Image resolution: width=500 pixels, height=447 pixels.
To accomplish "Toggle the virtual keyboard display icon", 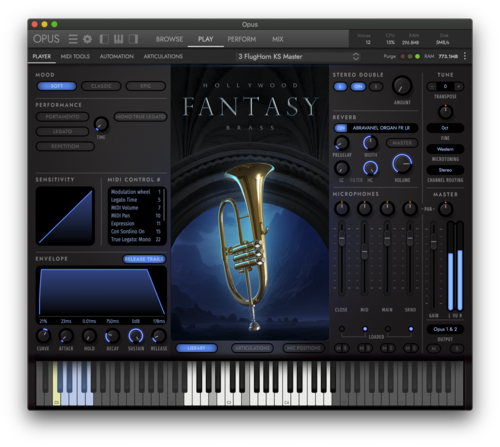I will pos(118,39).
